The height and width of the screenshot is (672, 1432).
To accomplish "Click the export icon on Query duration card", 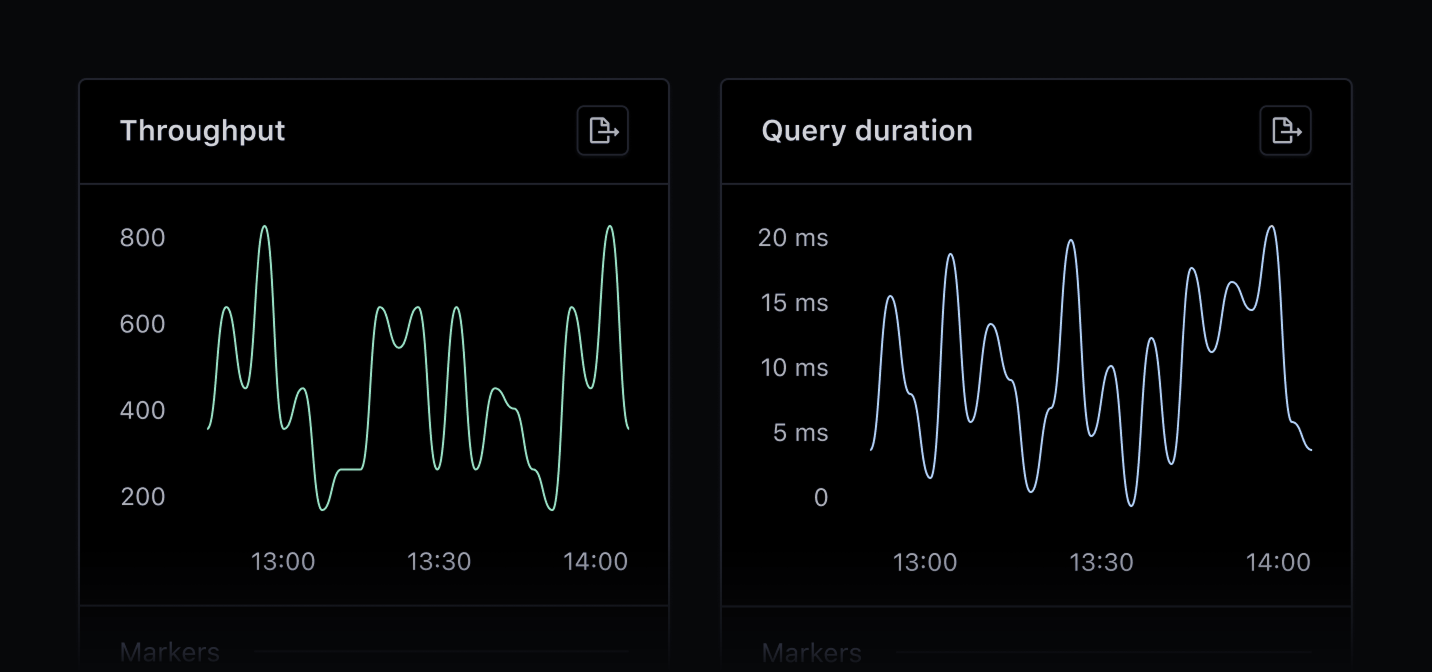I will coord(1285,131).
